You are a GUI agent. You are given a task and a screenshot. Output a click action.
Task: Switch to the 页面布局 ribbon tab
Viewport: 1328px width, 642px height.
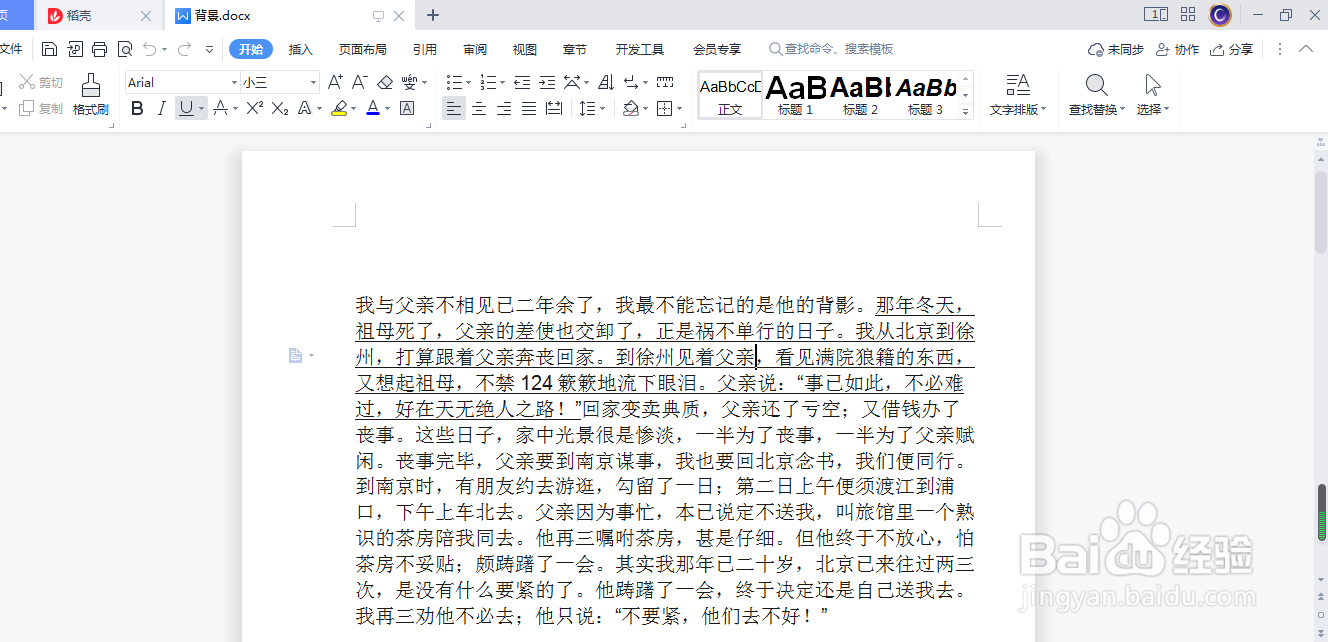[x=363, y=49]
